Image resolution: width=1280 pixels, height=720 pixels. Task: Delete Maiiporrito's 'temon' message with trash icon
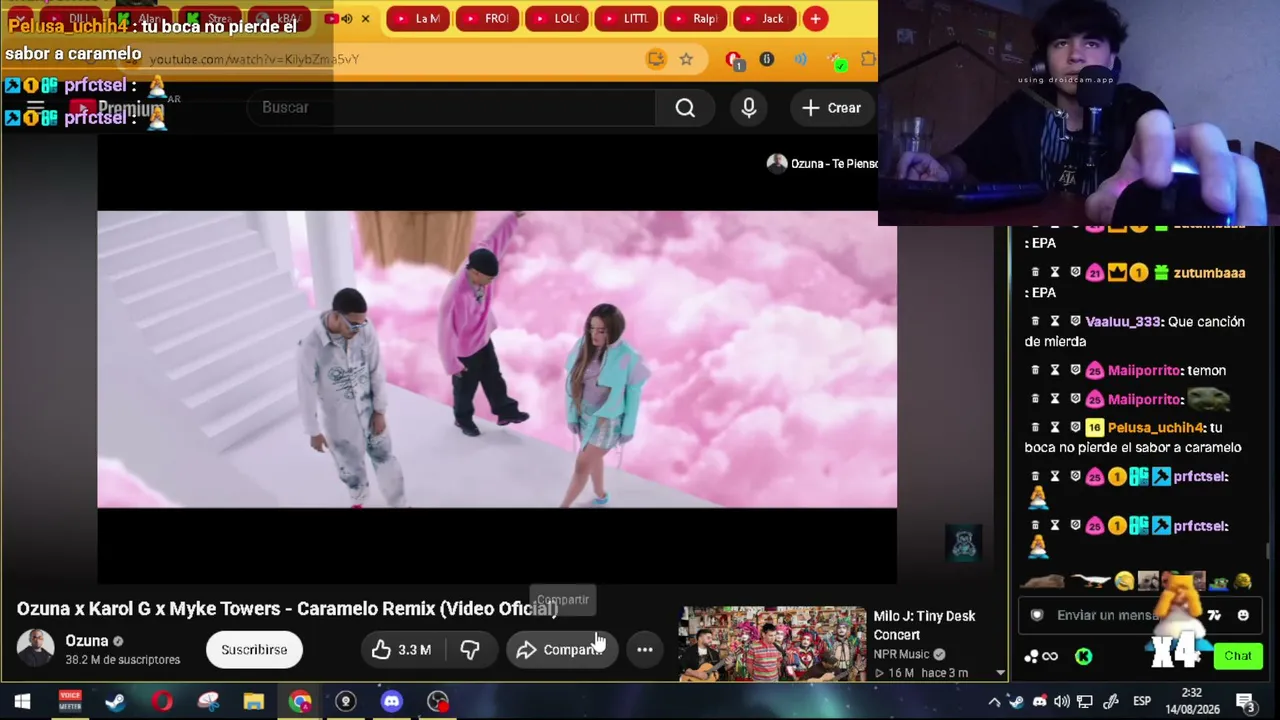click(1035, 370)
